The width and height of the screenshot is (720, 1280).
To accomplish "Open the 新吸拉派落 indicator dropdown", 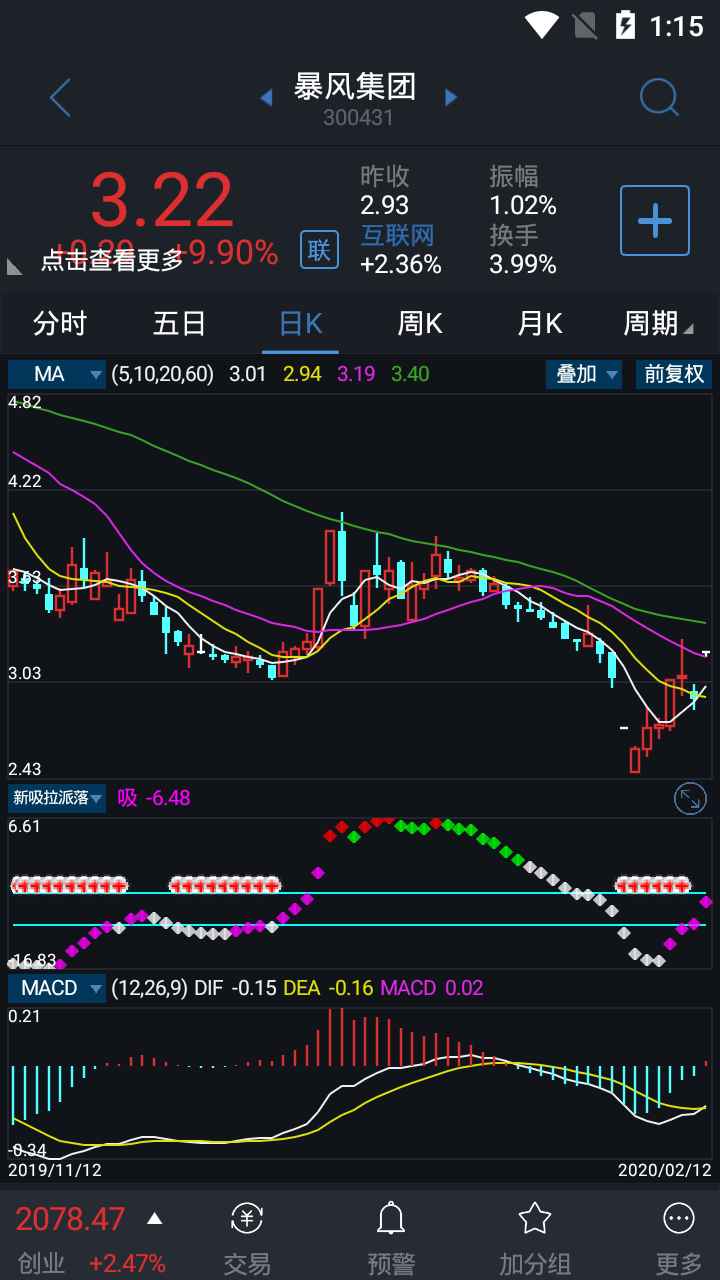I will (x=57, y=798).
